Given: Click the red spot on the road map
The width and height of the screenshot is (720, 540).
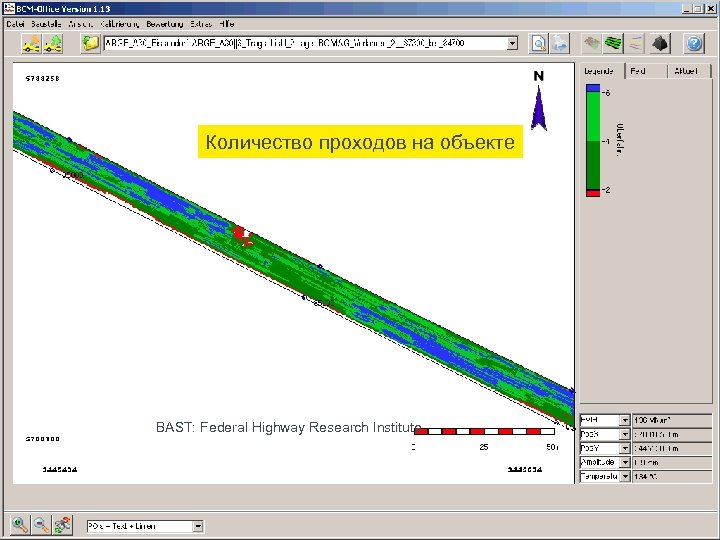Looking at the screenshot, I should 241,234.
